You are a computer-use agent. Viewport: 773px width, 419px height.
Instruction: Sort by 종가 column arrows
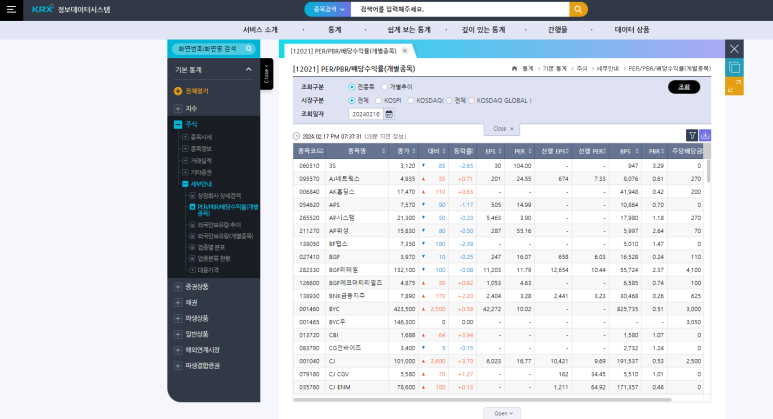(414, 151)
